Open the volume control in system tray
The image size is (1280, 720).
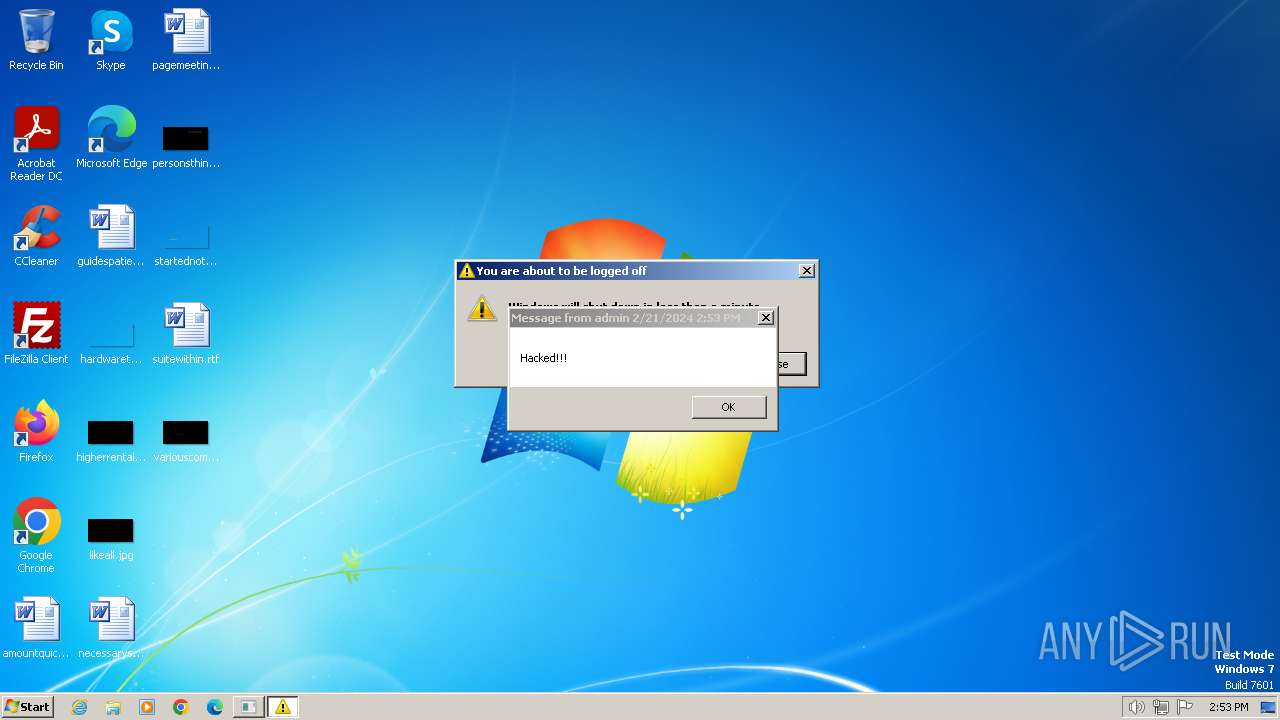coord(1136,707)
